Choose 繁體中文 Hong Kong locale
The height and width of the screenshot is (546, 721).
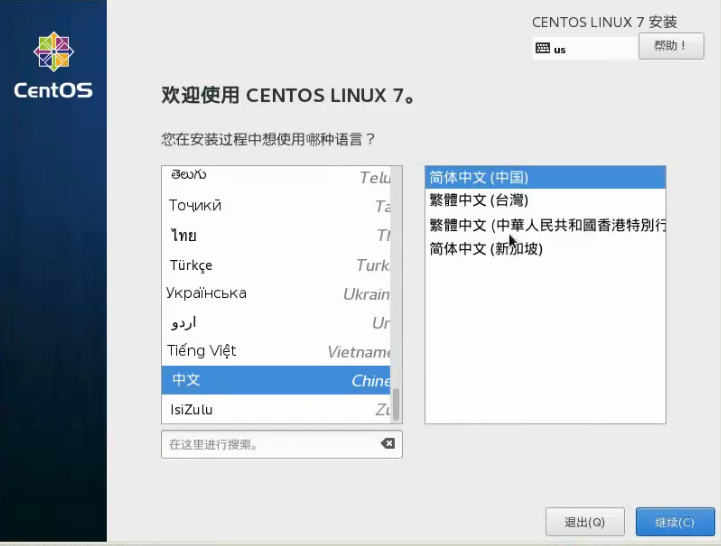tap(545, 225)
